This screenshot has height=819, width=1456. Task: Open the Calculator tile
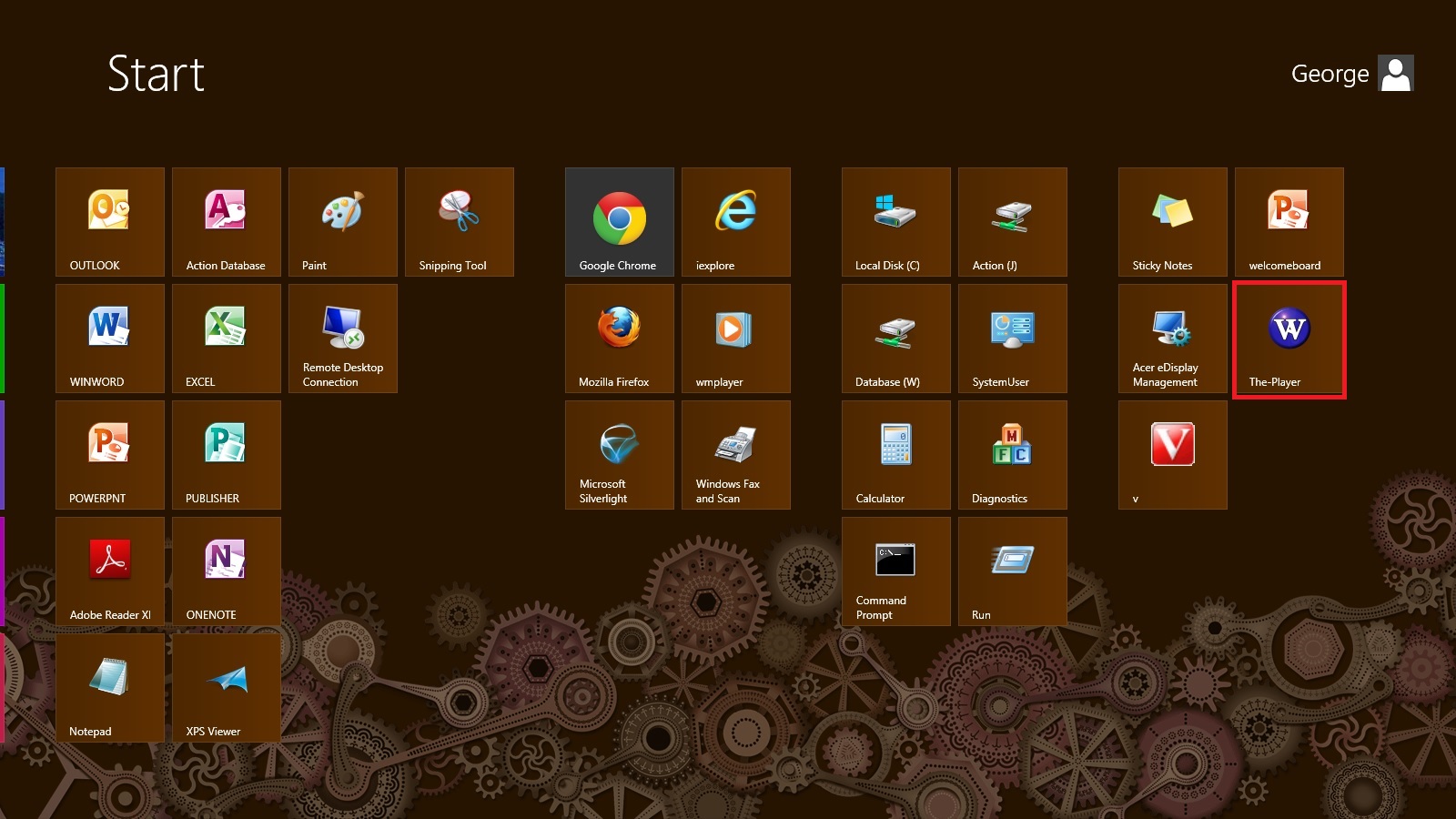click(x=896, y=455)
